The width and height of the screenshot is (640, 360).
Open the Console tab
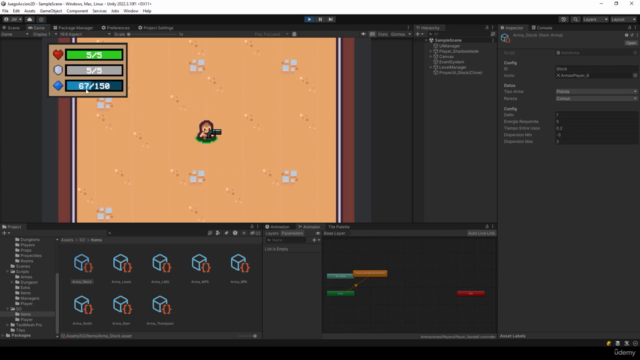(x=542, y=28)
